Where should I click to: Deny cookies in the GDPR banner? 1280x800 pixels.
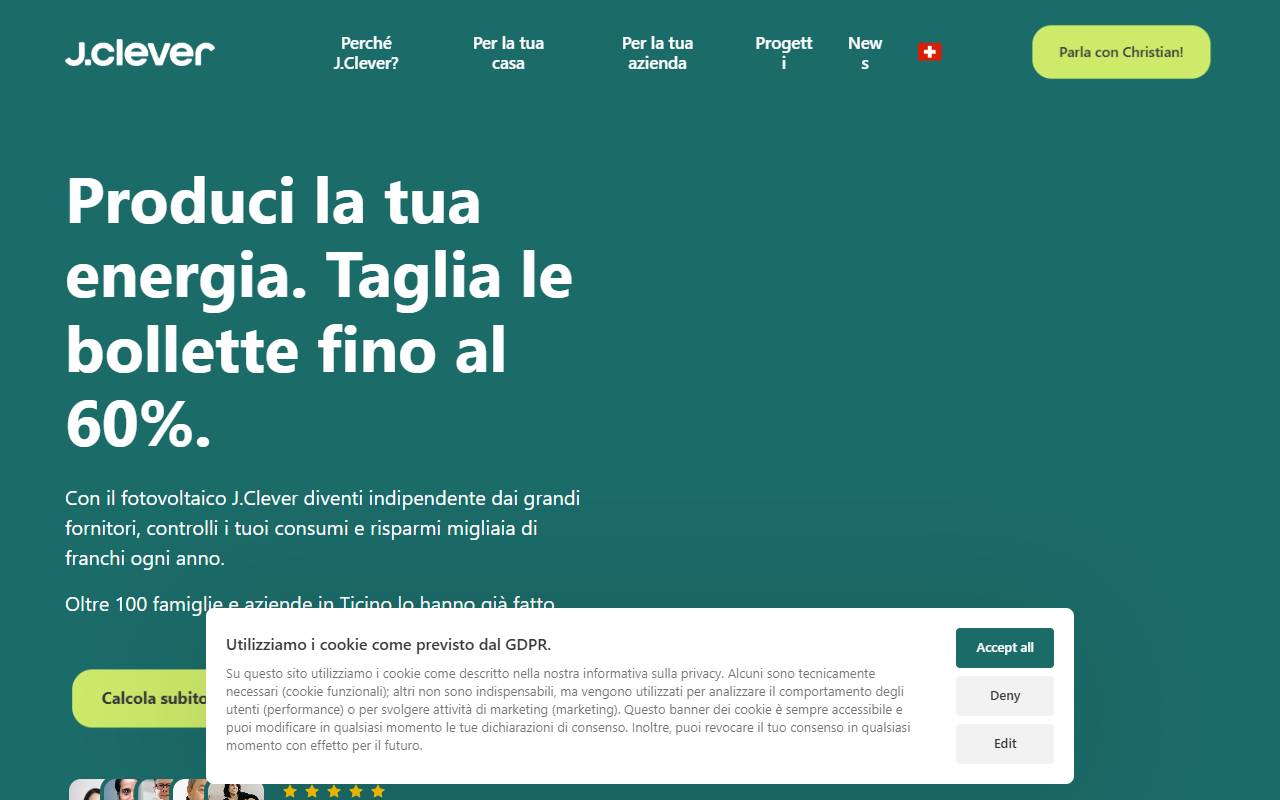(x=1005, y=696)
